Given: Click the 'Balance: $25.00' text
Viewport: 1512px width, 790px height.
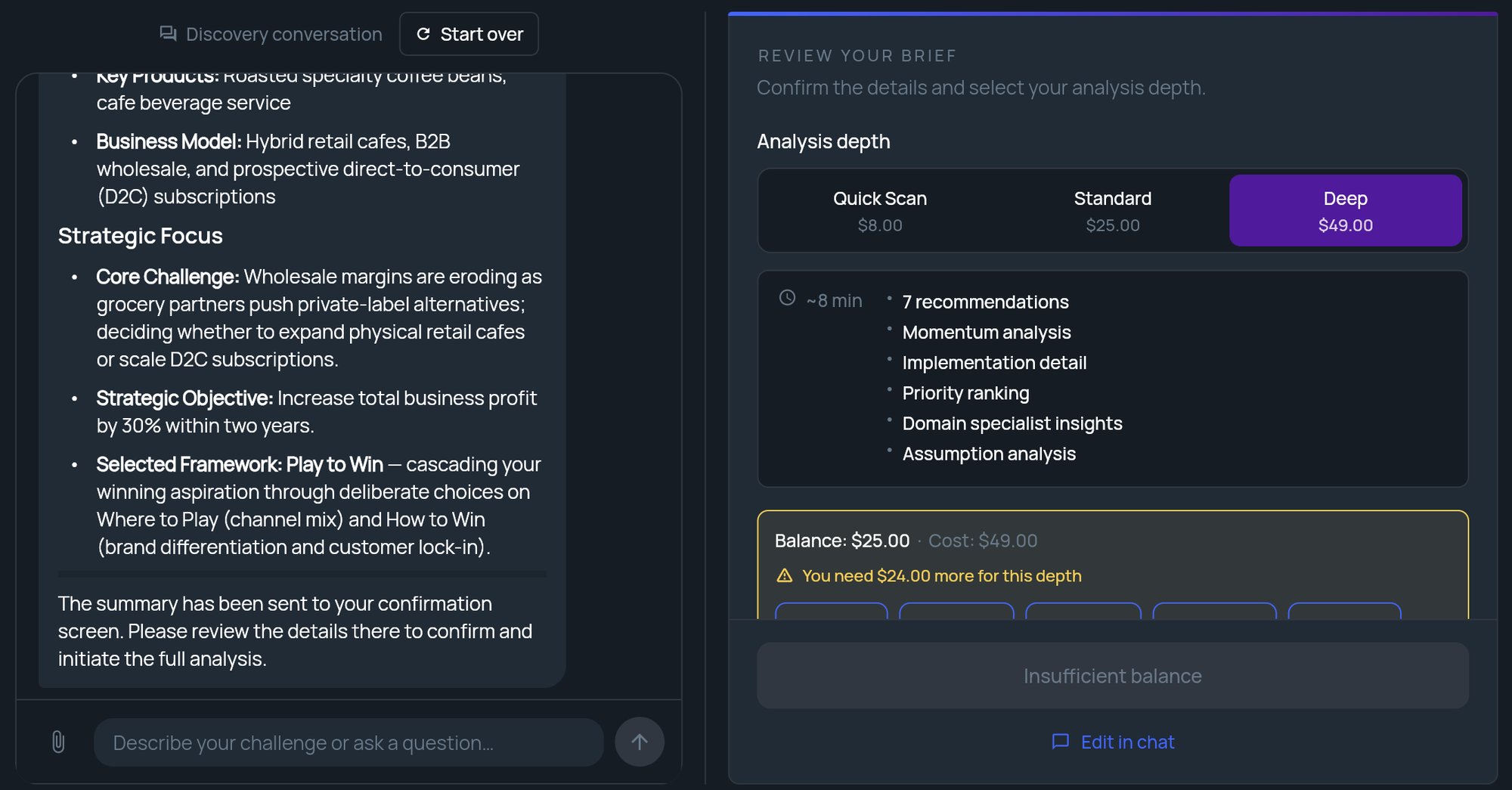Looking at the screenshot, I should tap(842, 541).
